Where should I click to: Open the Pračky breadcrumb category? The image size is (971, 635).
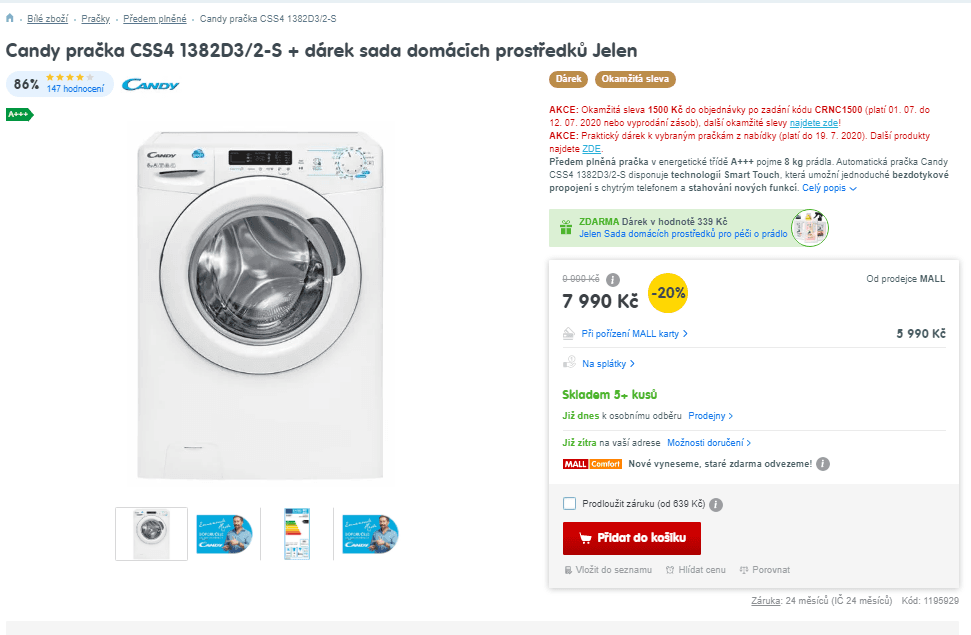[x=95, y=19]
